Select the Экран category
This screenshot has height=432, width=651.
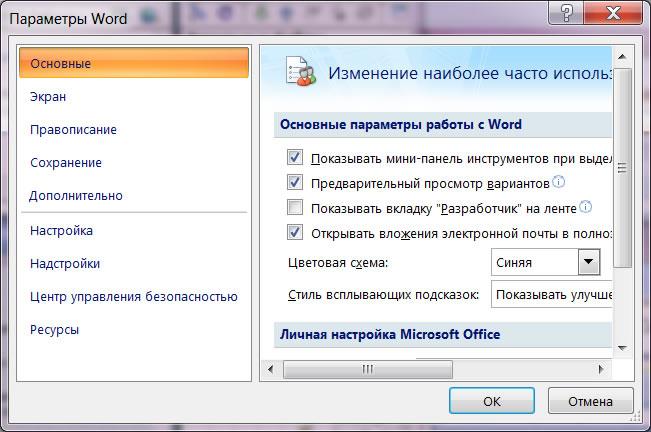(x=48, y=97)
